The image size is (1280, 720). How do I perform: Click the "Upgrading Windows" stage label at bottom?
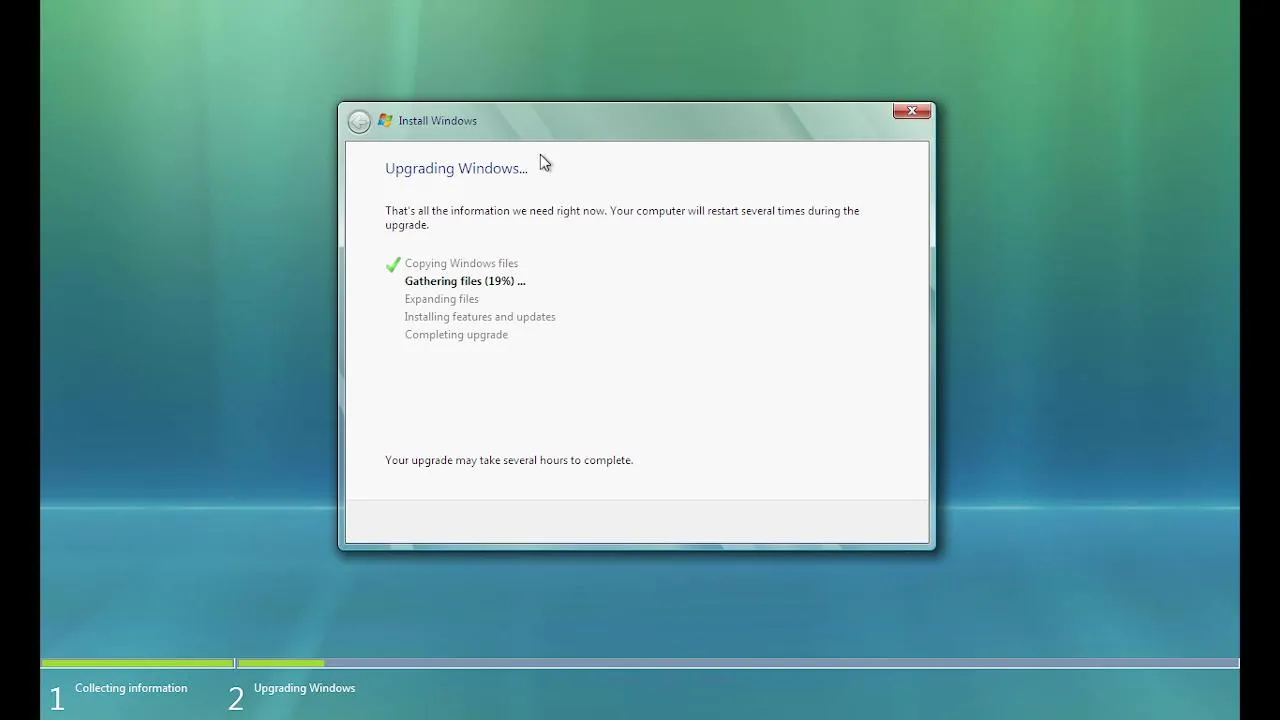click(305, 688)
